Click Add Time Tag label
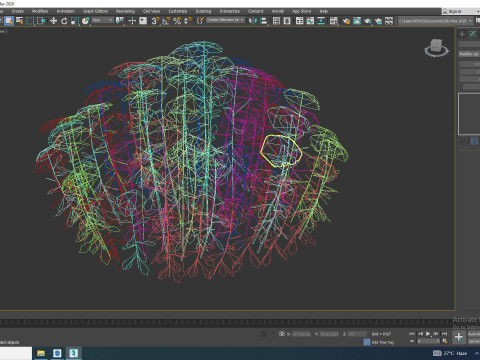480x360 pixels. 383,342
